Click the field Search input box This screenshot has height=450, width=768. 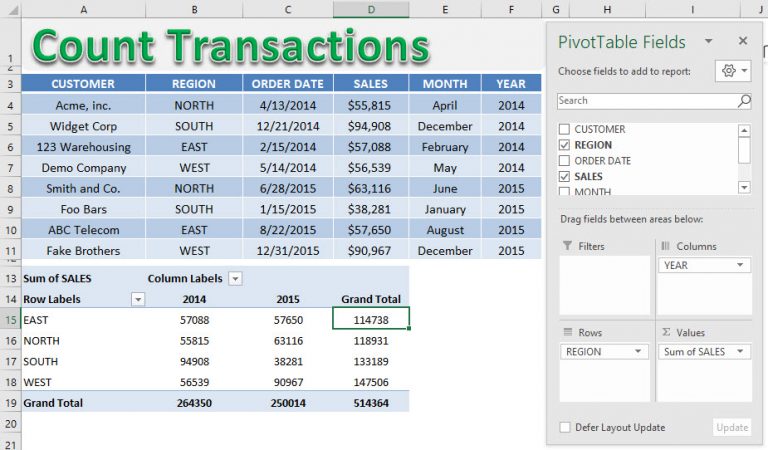645,101
